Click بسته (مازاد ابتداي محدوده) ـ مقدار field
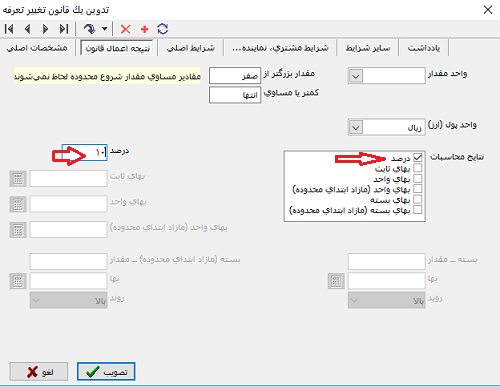Image resolution: width=500 pixels, height=387 pixels. [x=68, y=262]
